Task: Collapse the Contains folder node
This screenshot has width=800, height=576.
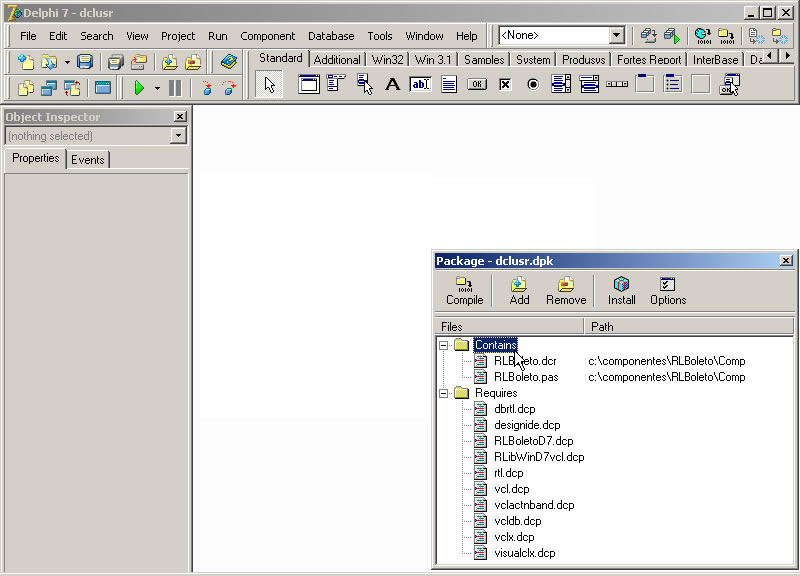Action: click(x=444, y=345)
